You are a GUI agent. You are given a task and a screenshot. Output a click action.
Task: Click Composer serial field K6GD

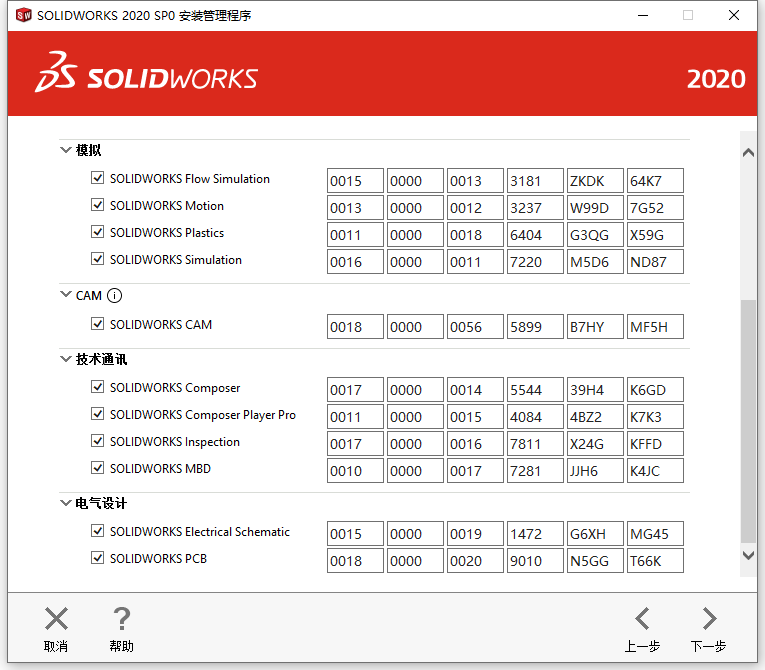[x=655, y=389]
